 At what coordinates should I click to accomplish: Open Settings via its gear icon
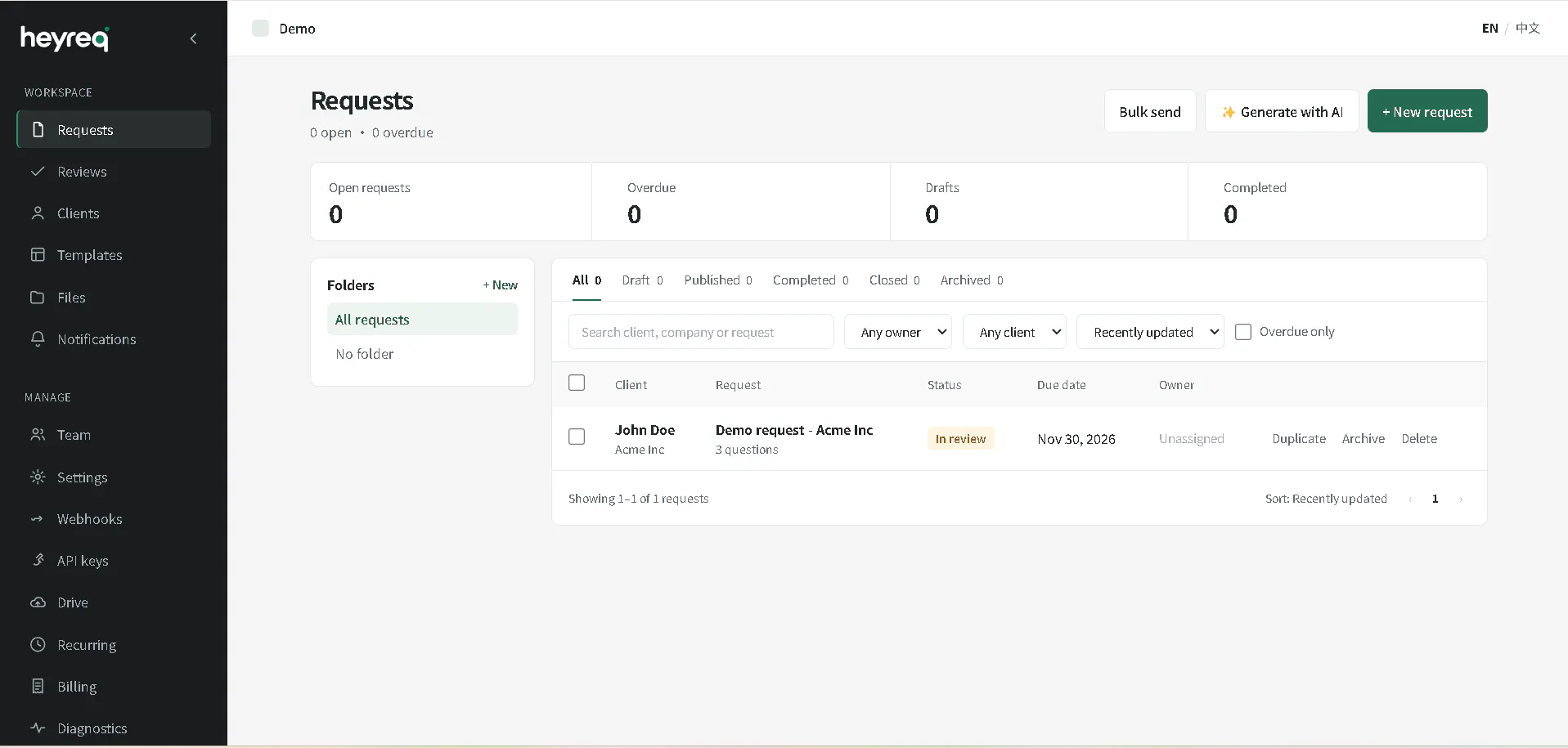click(x=38, y=477)
